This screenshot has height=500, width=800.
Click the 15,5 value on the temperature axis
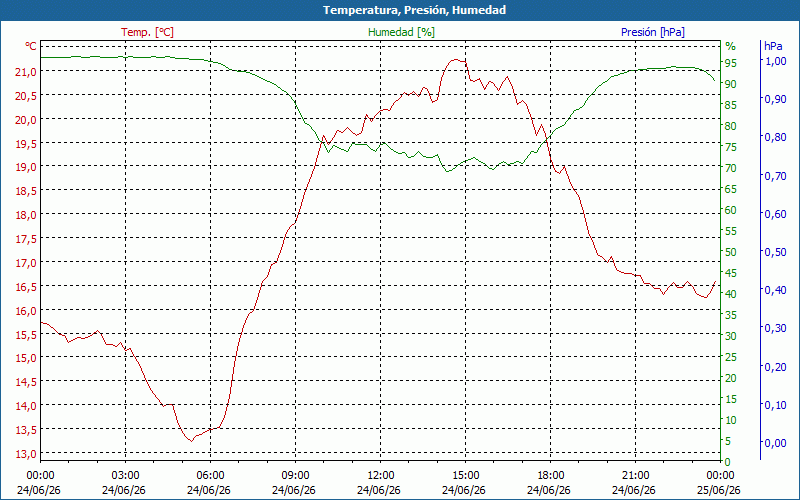[x=26, y=335]
